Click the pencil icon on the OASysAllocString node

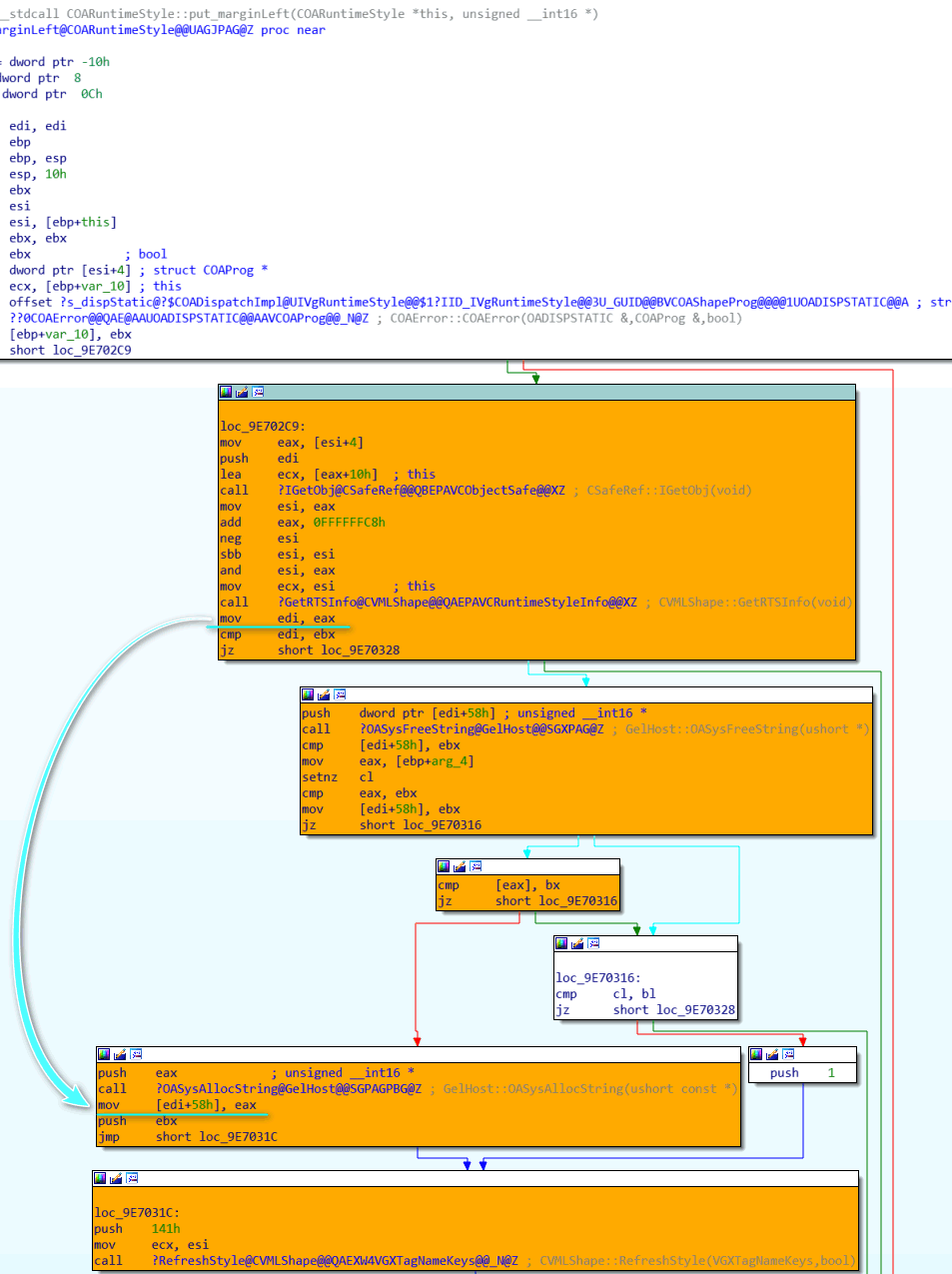pos(120,1054)
